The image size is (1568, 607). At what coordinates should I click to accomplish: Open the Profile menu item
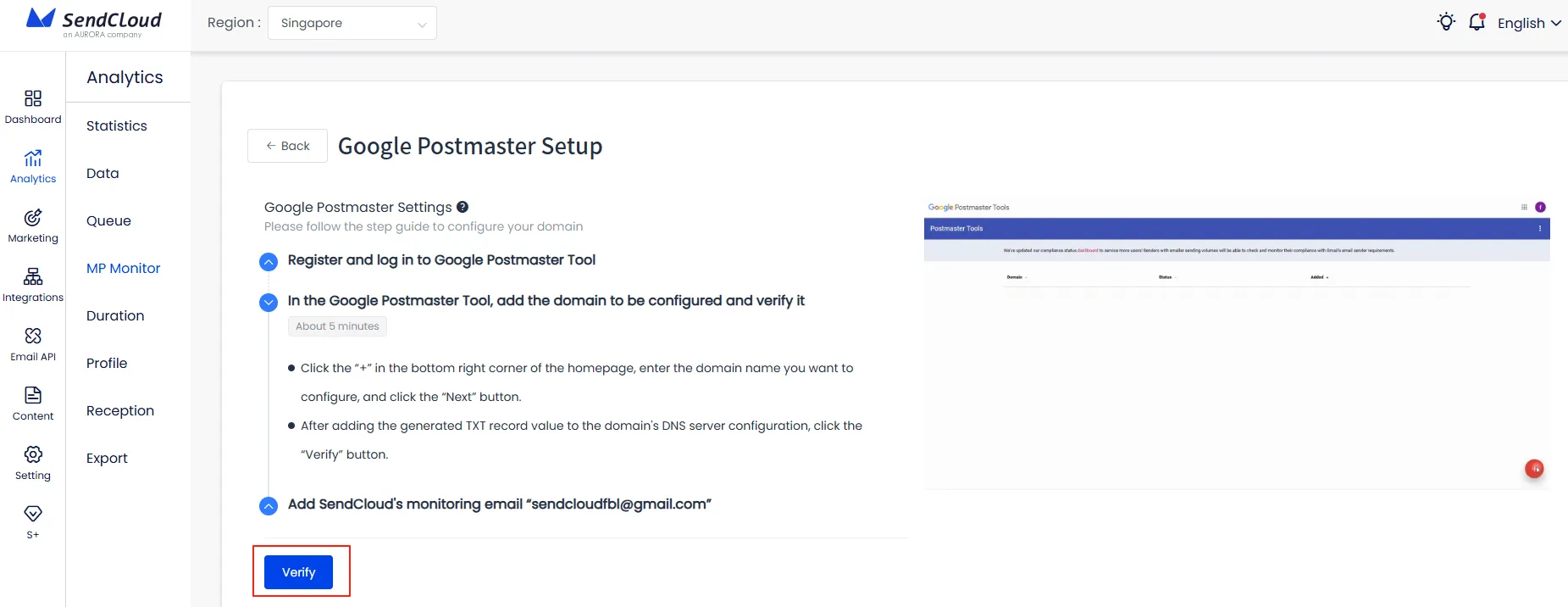[x=107, y=363]
